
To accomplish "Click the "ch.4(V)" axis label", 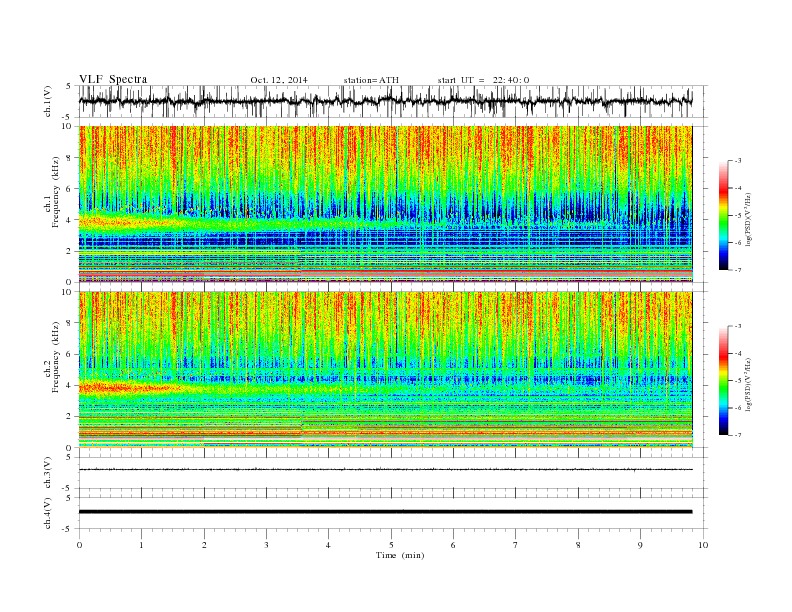I will [47, 513].
